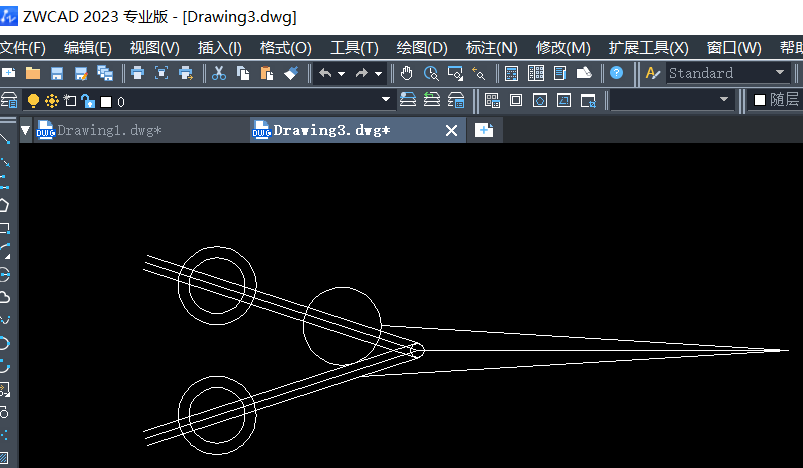
Task: Activate the Pan hand tool
Action: pos(406,73)
